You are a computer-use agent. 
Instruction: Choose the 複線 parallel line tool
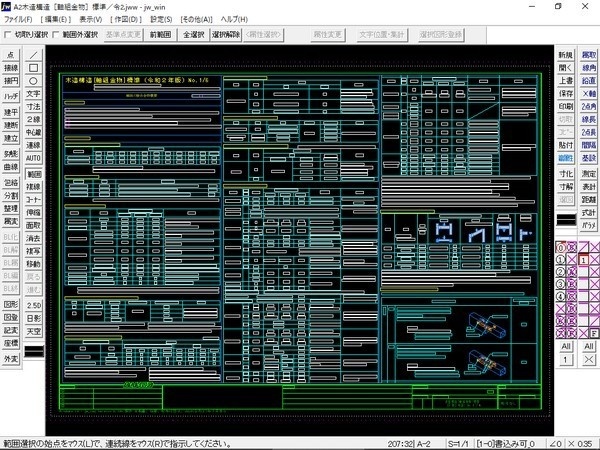pos(33,187)
